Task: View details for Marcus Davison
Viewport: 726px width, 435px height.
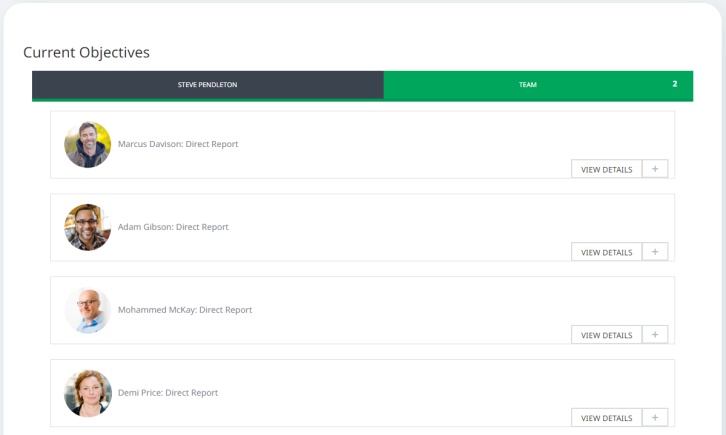Action: pos(606,169)
